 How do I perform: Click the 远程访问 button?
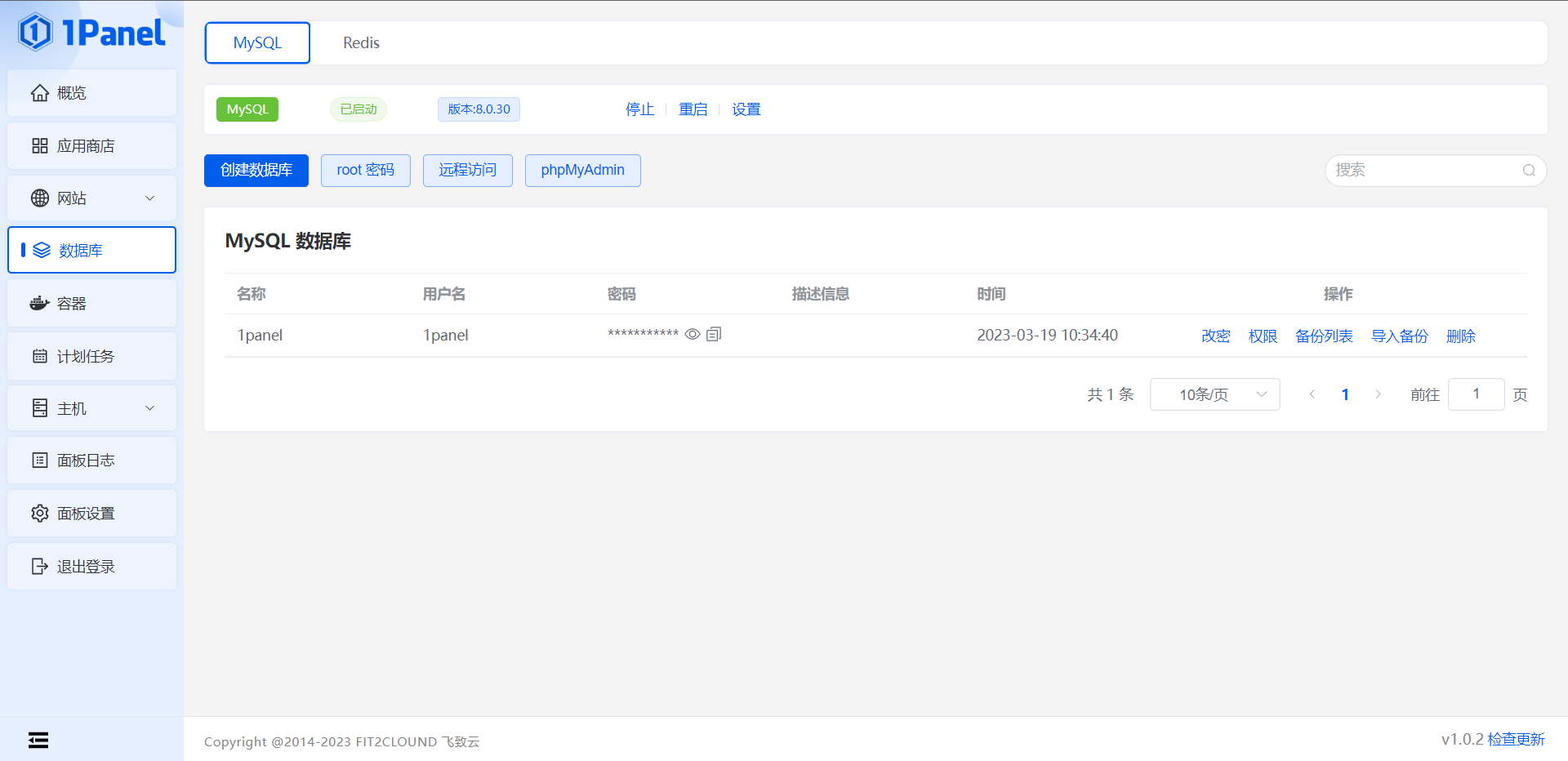(x=468, y=171)
